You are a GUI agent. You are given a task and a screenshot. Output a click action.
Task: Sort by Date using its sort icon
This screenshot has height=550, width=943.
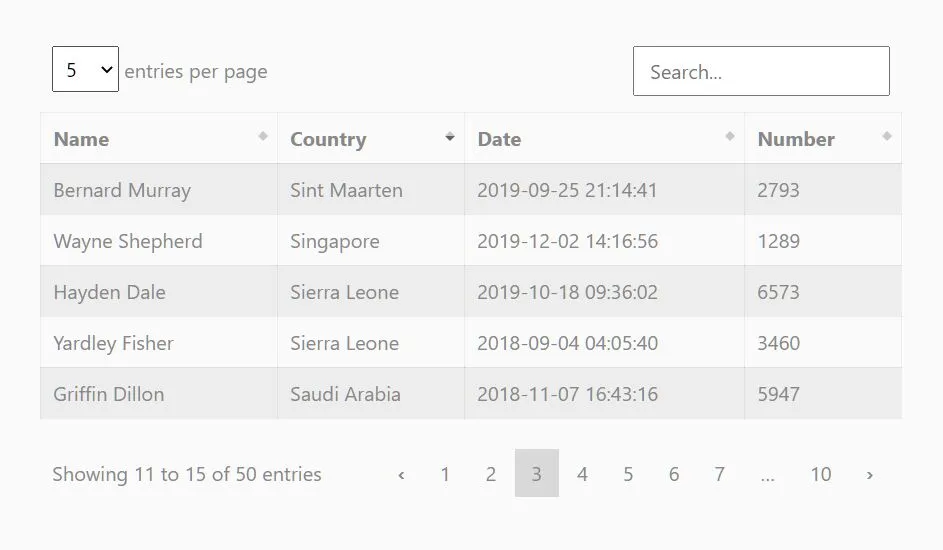(x=730, y=136)
